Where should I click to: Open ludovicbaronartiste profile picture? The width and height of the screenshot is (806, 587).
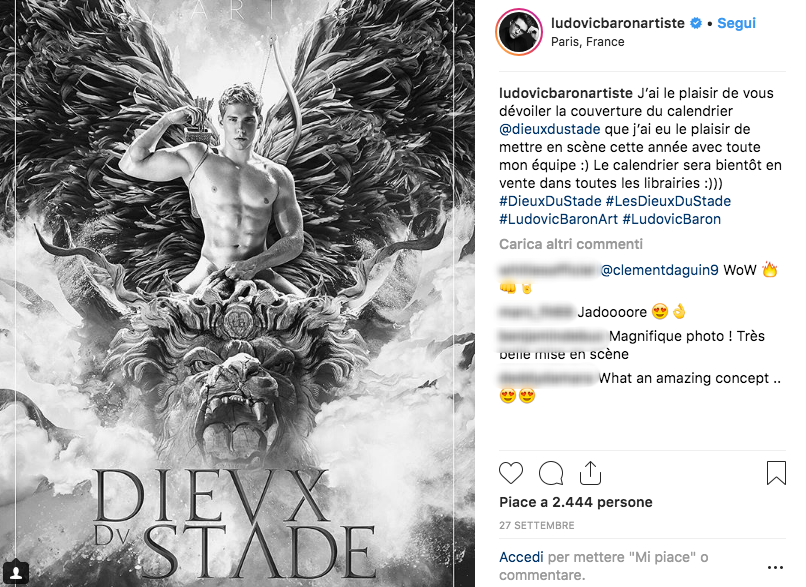pos(519,32)
